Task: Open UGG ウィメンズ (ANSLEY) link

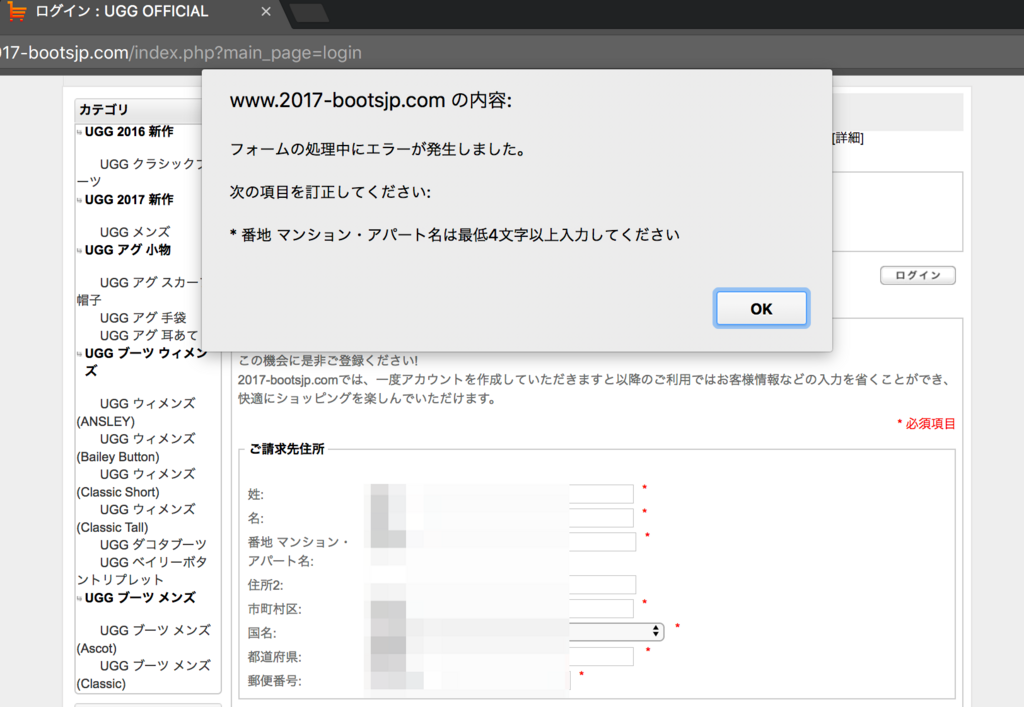Action: click(x=136, y=412)
